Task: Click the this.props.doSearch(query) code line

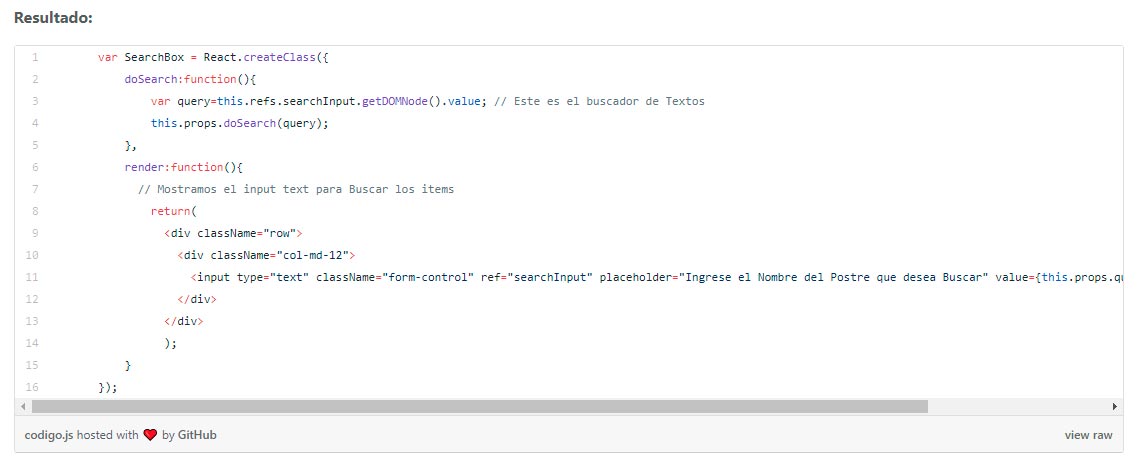Action: pos(240,123)
